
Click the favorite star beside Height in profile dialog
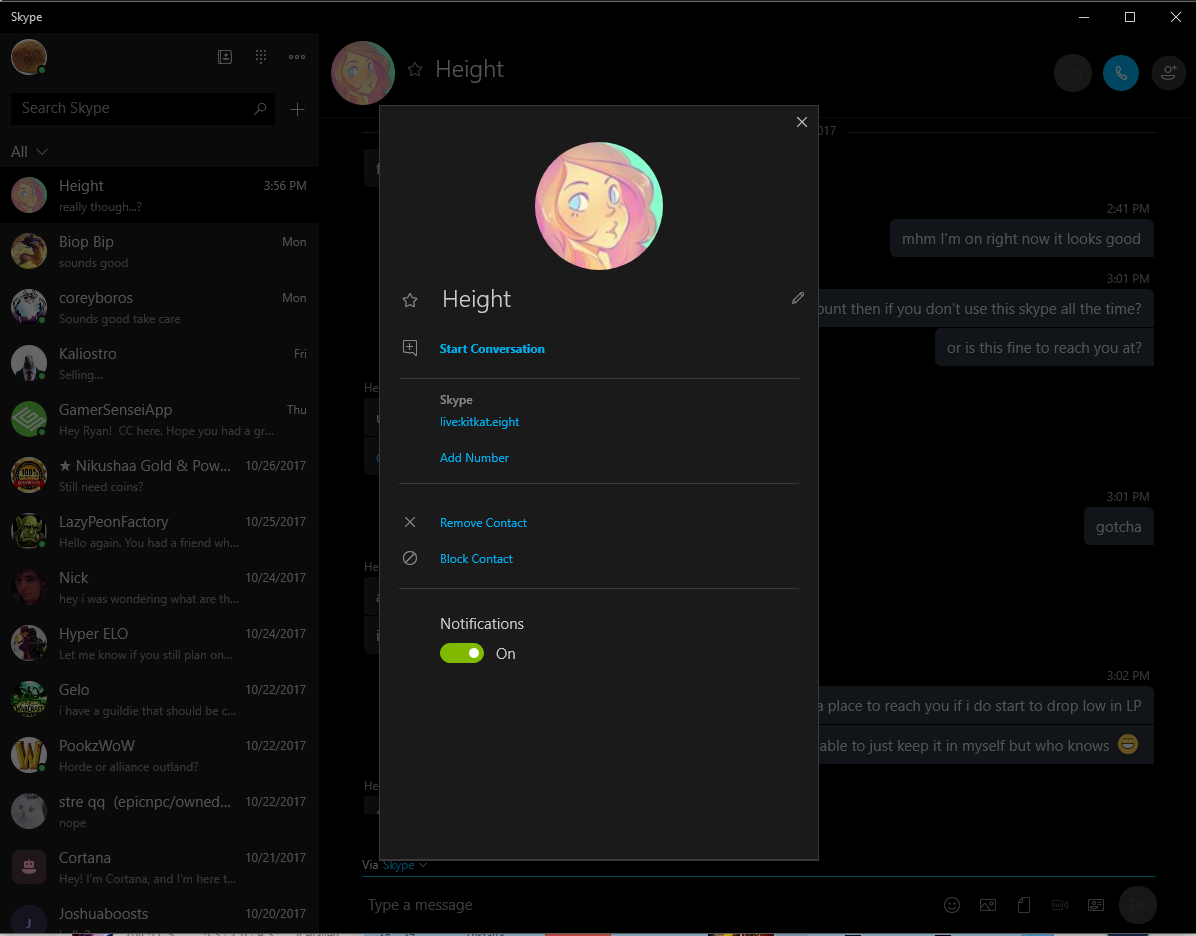(410, 301)
